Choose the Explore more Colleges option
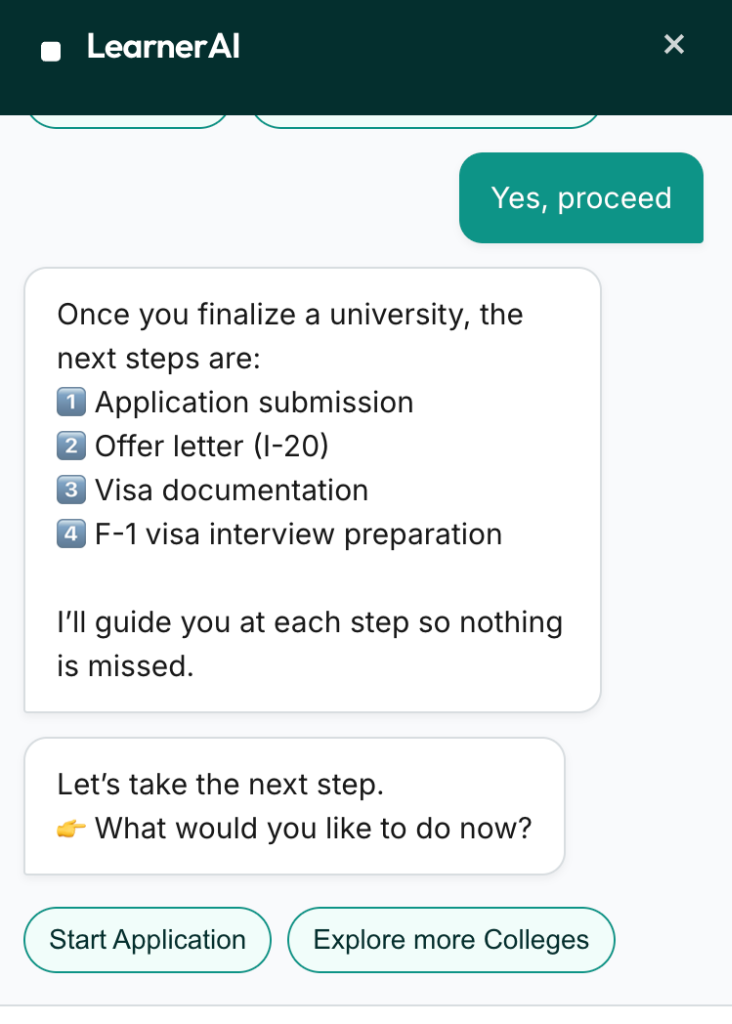The height and width of the screenshot is (1024, 732). [x=451, y=940]
